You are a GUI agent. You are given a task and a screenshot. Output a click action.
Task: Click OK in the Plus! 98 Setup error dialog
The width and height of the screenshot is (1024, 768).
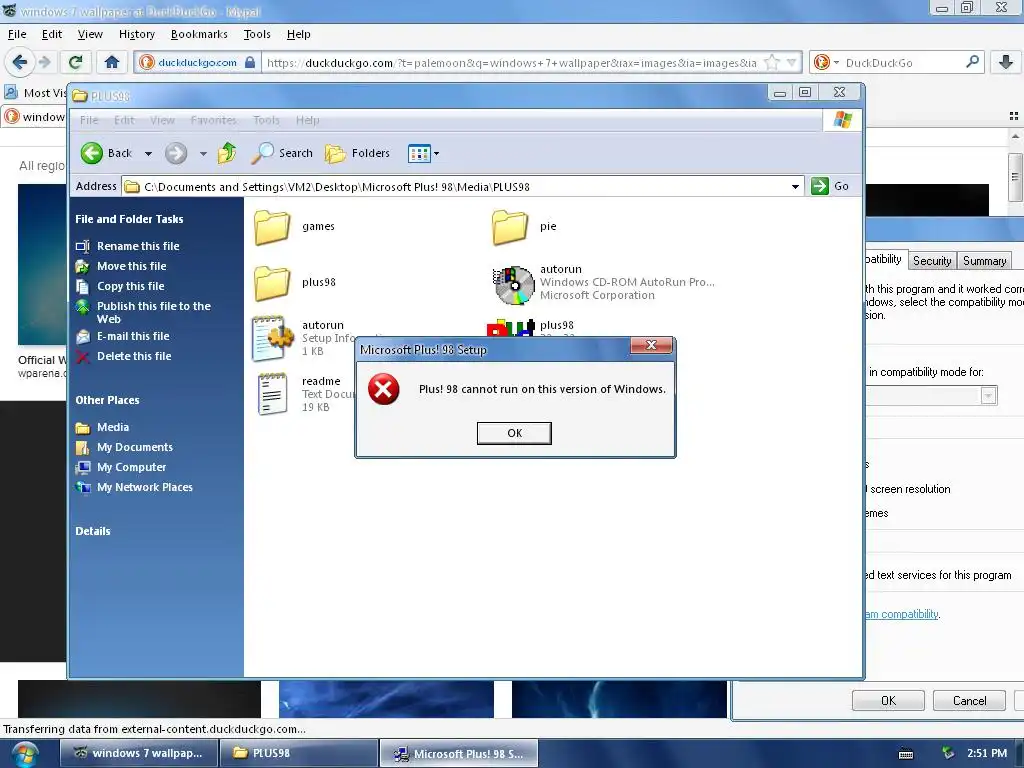[x=514, y=433]
